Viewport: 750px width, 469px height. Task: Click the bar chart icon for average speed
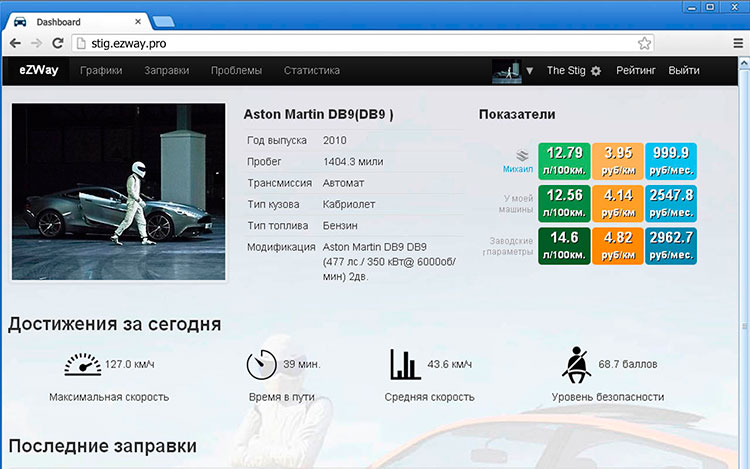coord(405,364)
